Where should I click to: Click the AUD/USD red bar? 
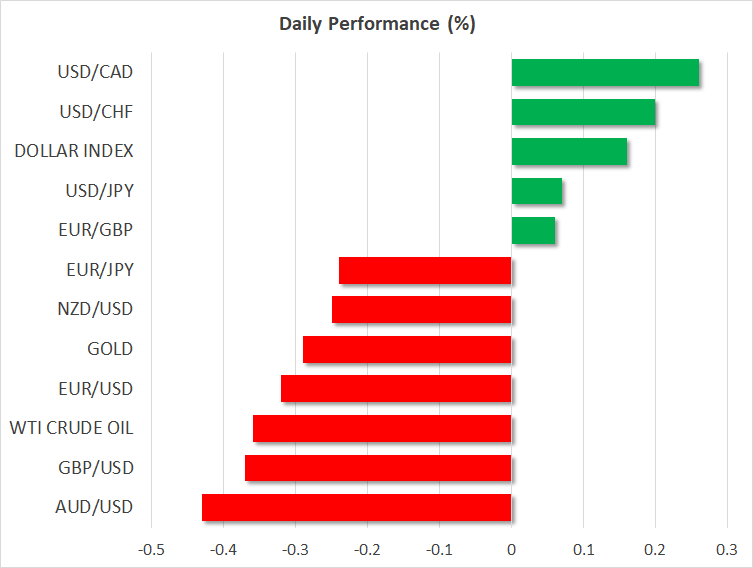coord(356,507)
